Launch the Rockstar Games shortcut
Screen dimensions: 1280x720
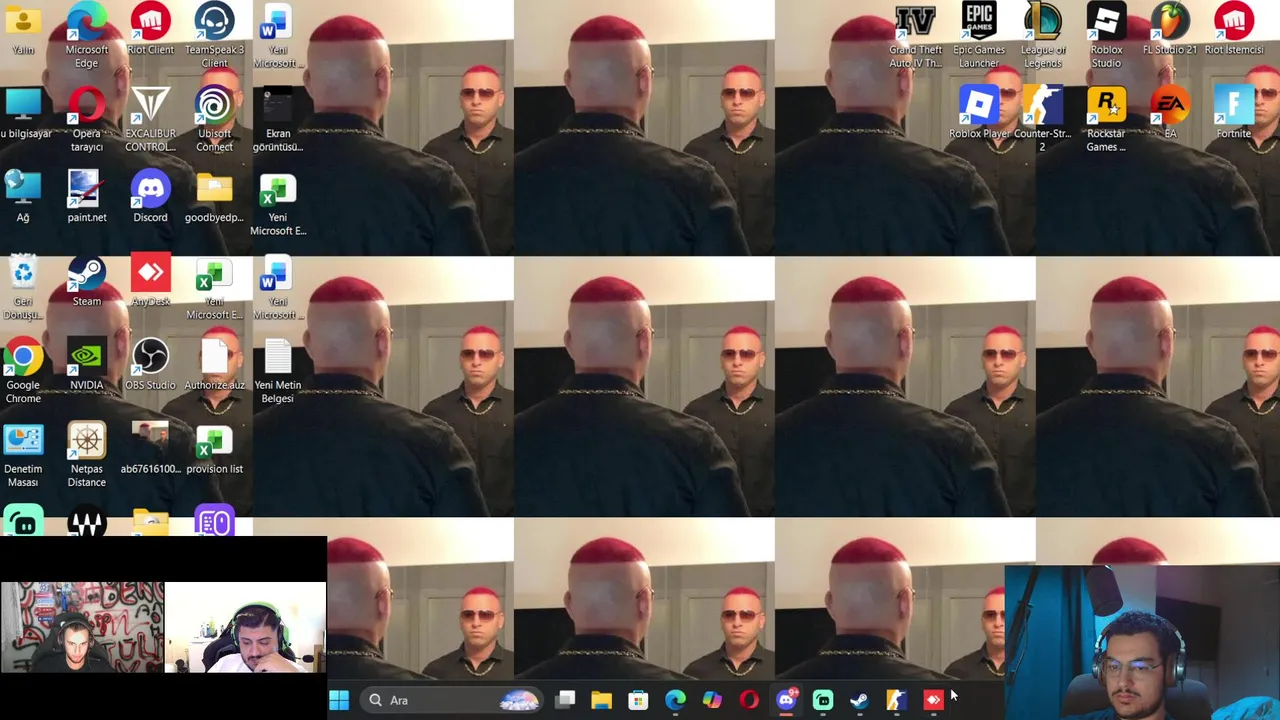pyautogui.click(x=1106, y=120)
